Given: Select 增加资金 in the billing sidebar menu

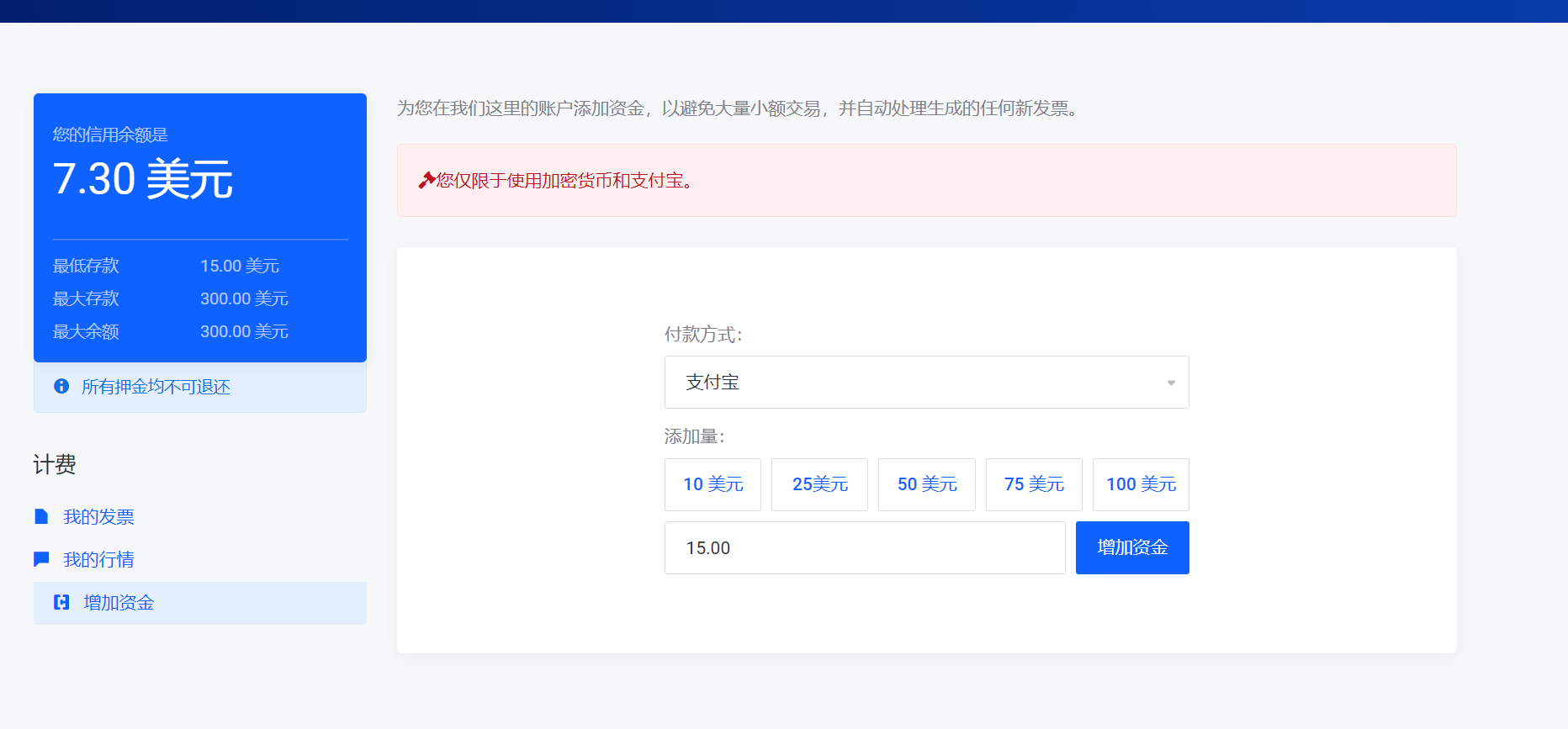Looking at the screenshot, I should coord(119,603).
